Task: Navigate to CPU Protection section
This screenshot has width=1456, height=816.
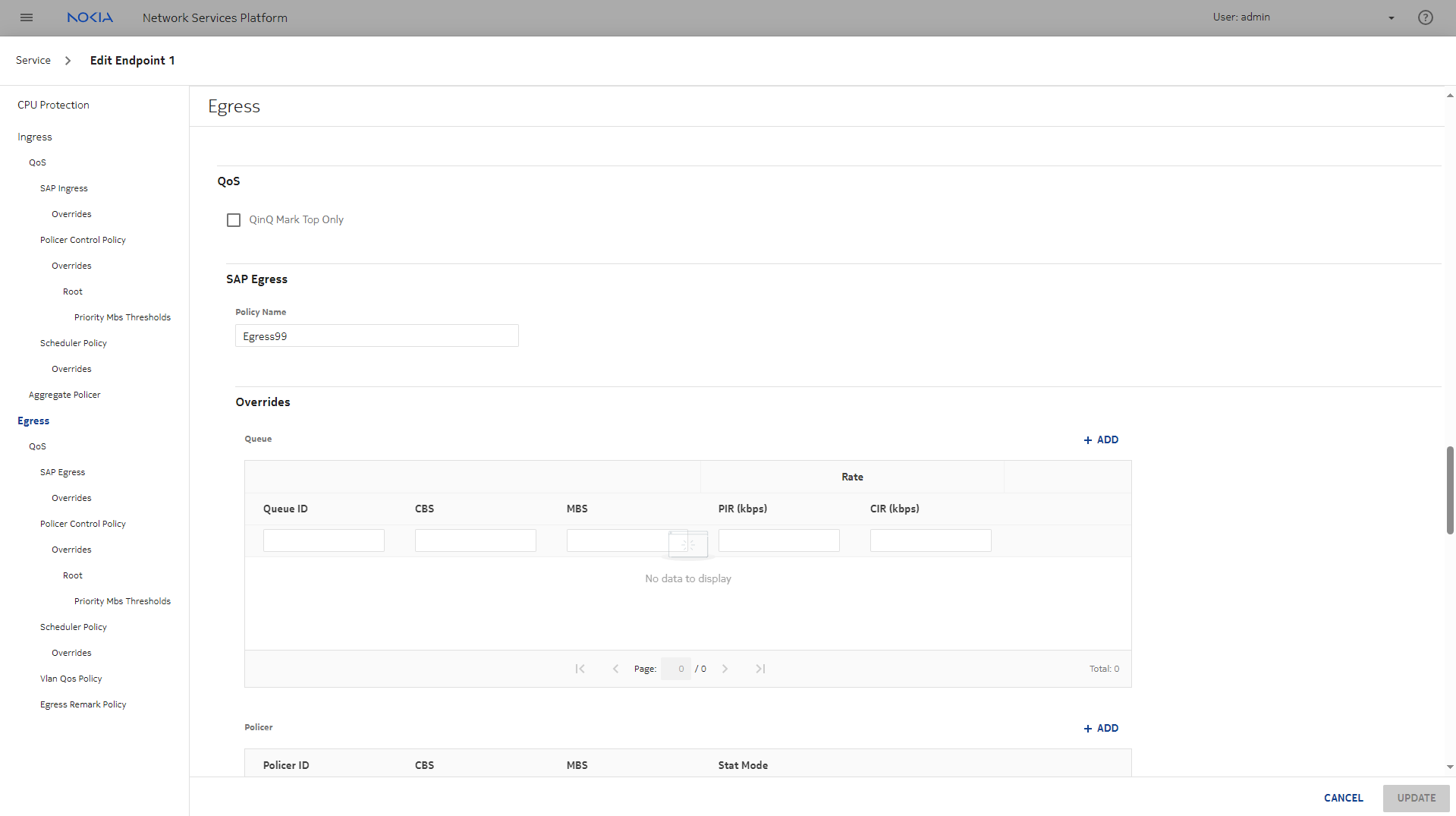Action: (x=53, y=106)
